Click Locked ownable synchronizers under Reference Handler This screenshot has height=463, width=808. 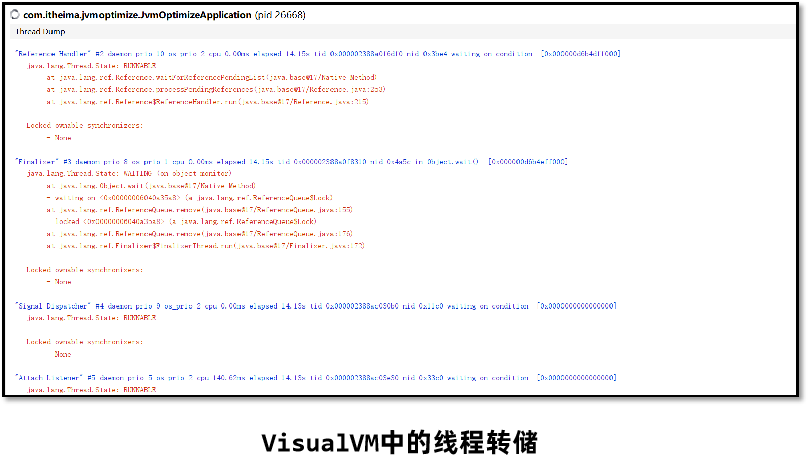pyautogui.click(x=85, y=125)
